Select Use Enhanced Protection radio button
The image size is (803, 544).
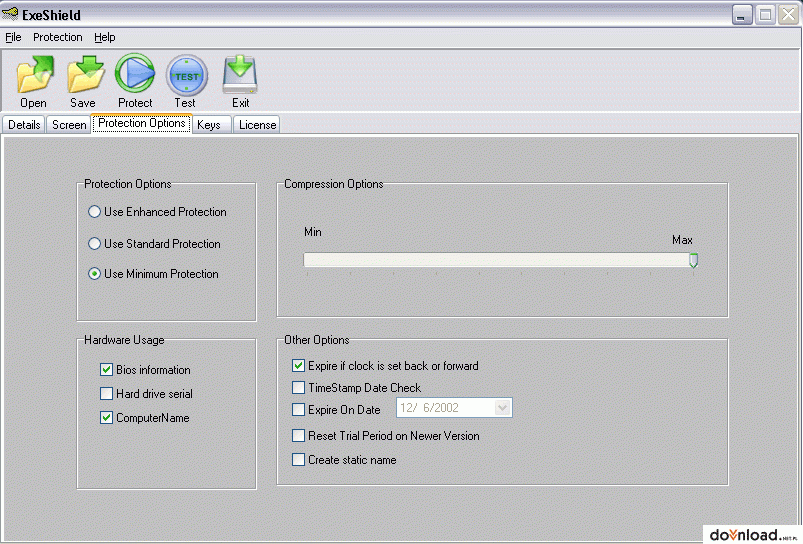click(x=94, y=212)
